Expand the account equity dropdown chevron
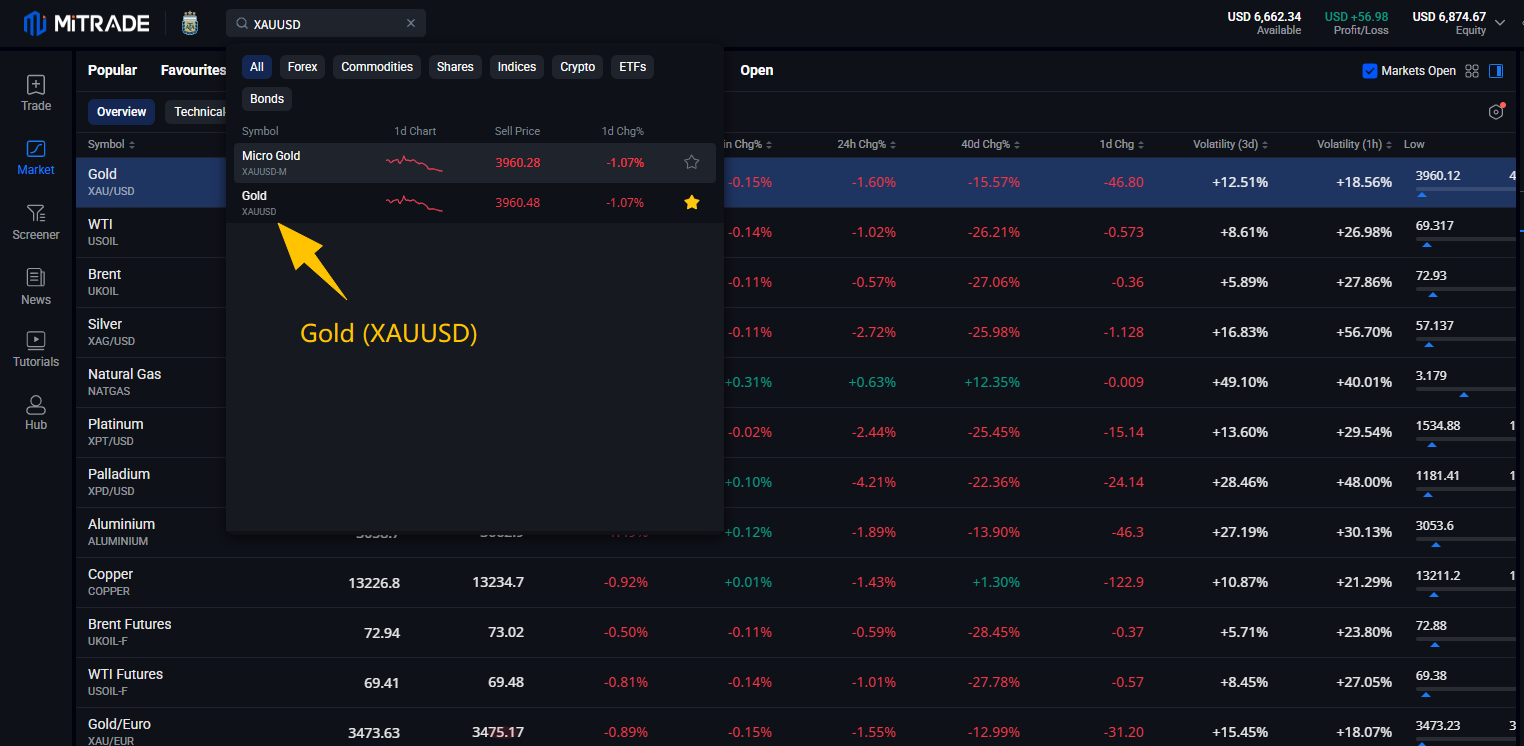Screen dimensions: 1524x746 [1500, 22]
